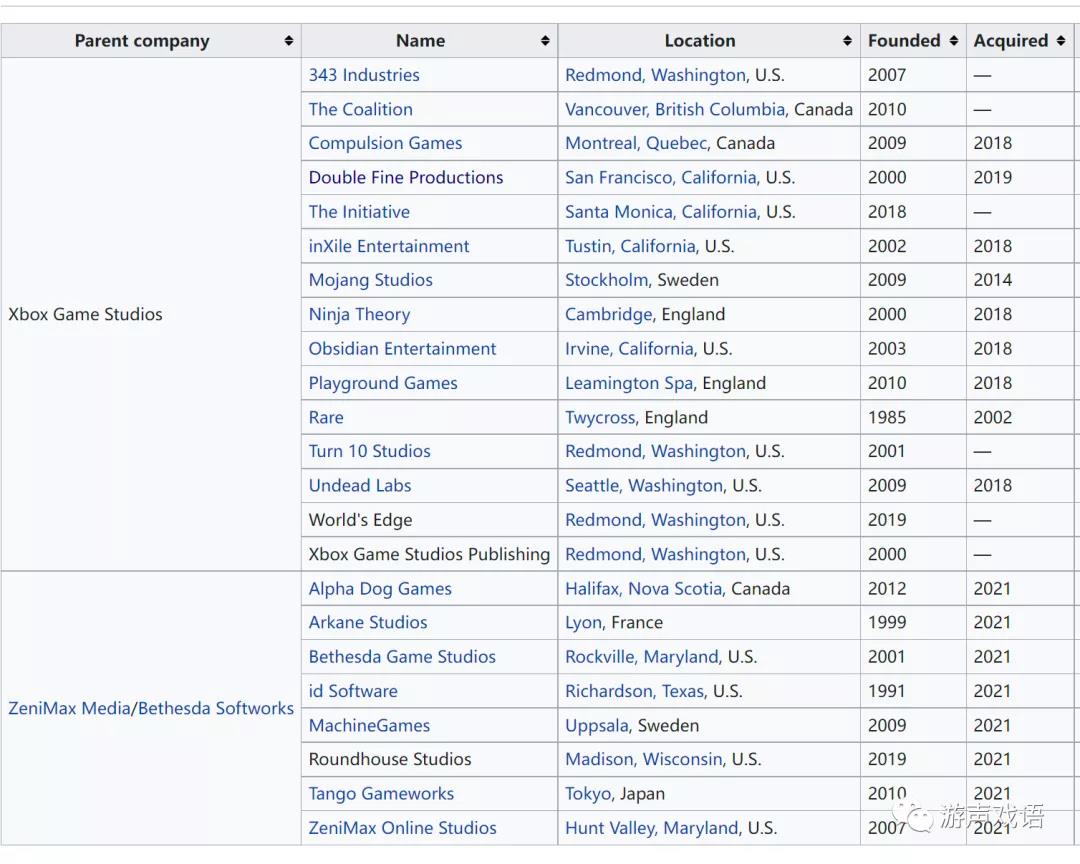Open the Arkane Studios link
1080x864 pixels.
368,623
